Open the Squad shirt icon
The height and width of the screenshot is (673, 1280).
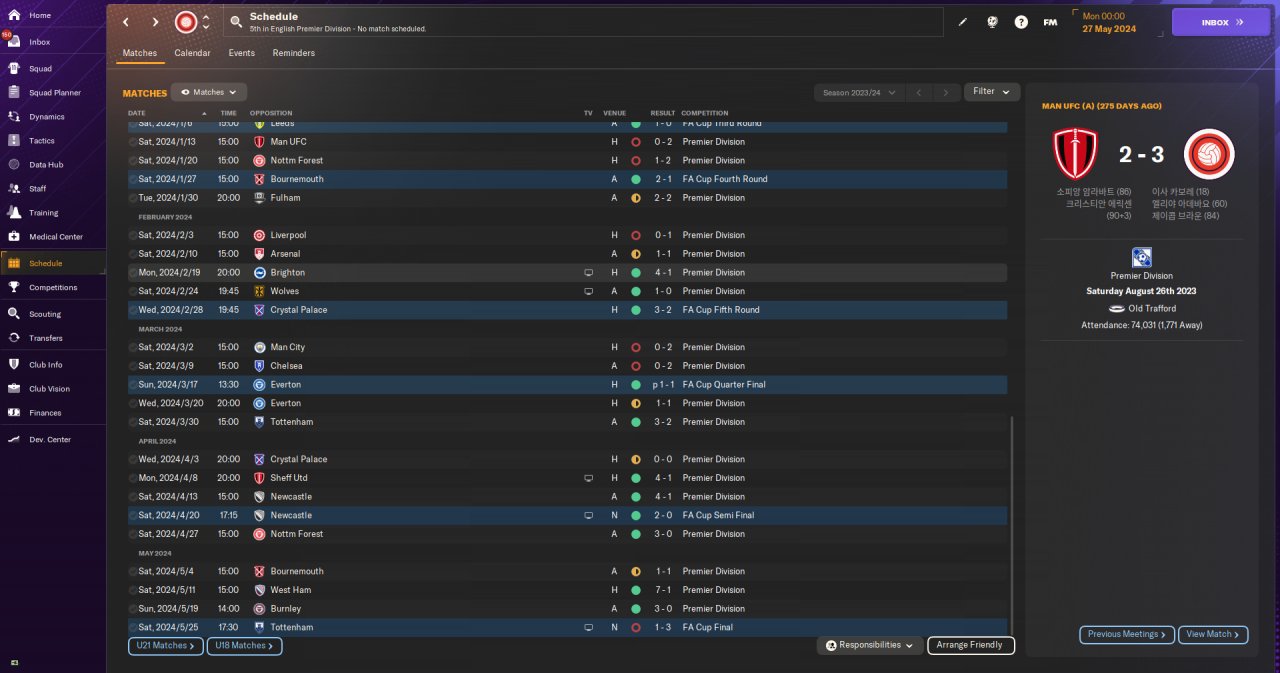(x=14, y=69)
